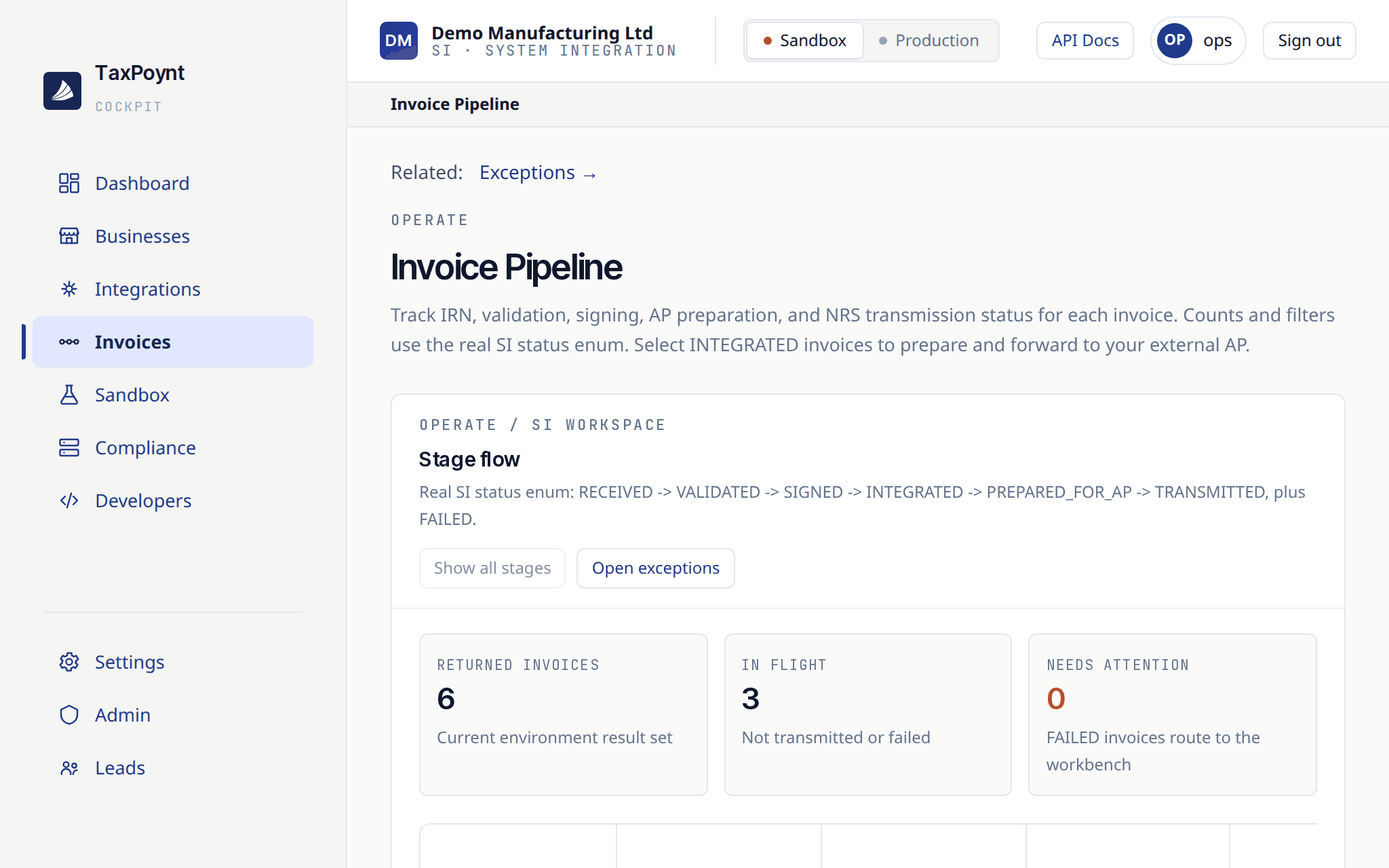Click the Sandbox flask icon
1389x868 pixels.
[x=69, y=395]
